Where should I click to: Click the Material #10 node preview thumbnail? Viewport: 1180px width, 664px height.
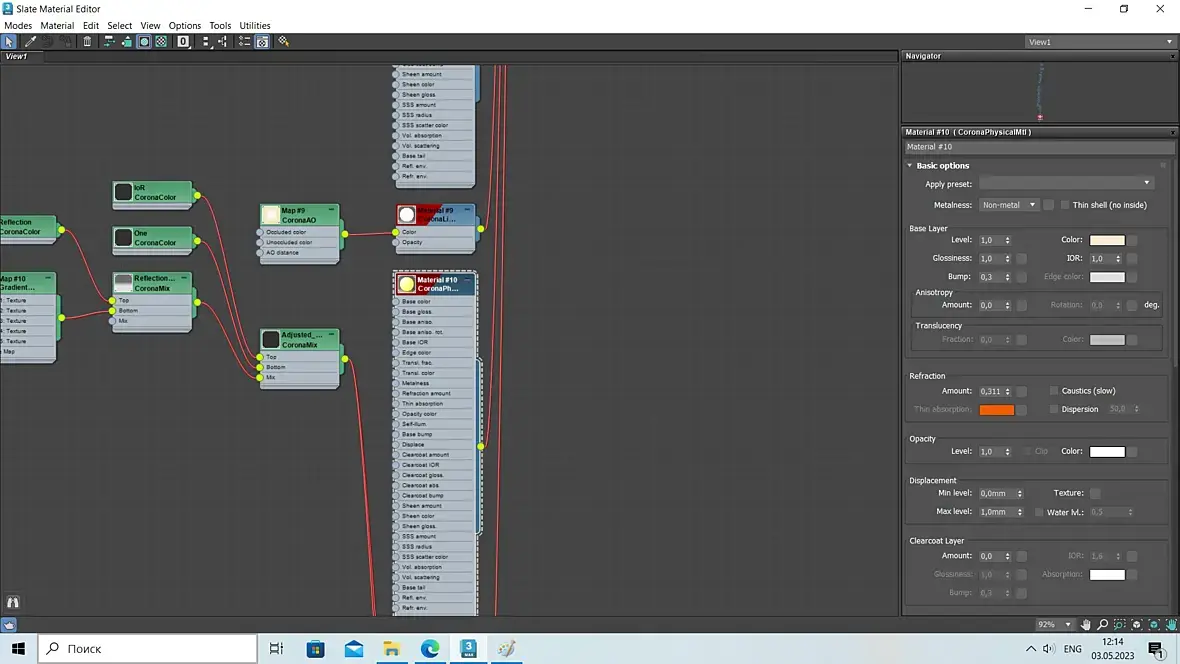point(406,284)
